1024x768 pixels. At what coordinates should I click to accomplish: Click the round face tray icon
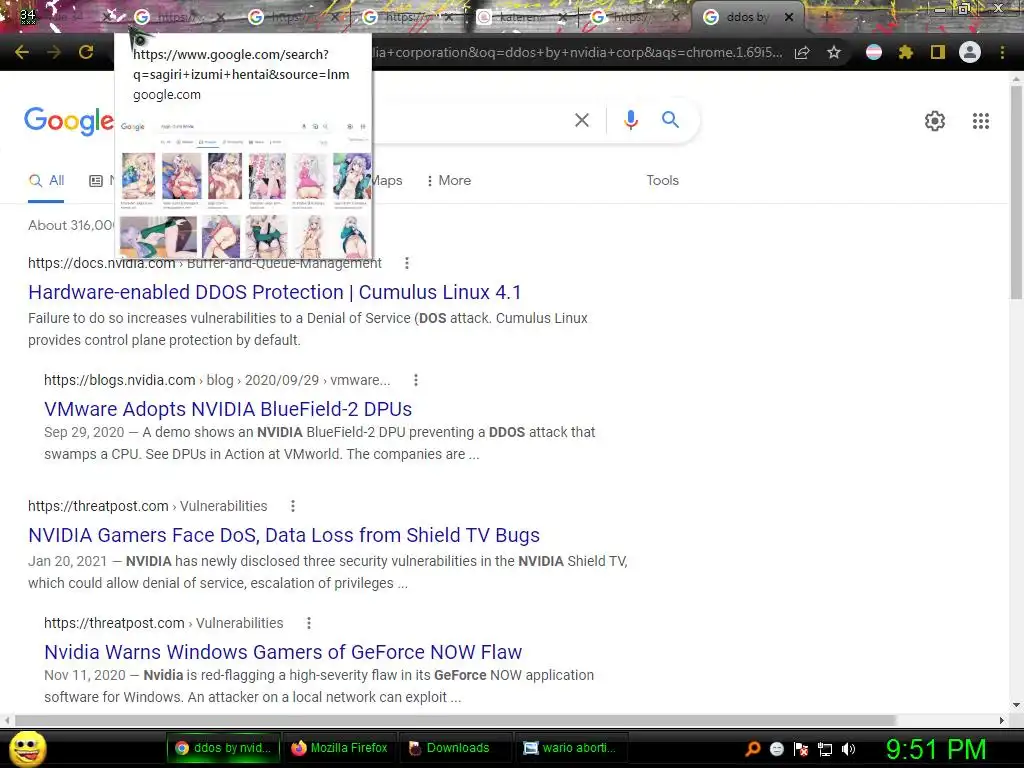point(776,749)
